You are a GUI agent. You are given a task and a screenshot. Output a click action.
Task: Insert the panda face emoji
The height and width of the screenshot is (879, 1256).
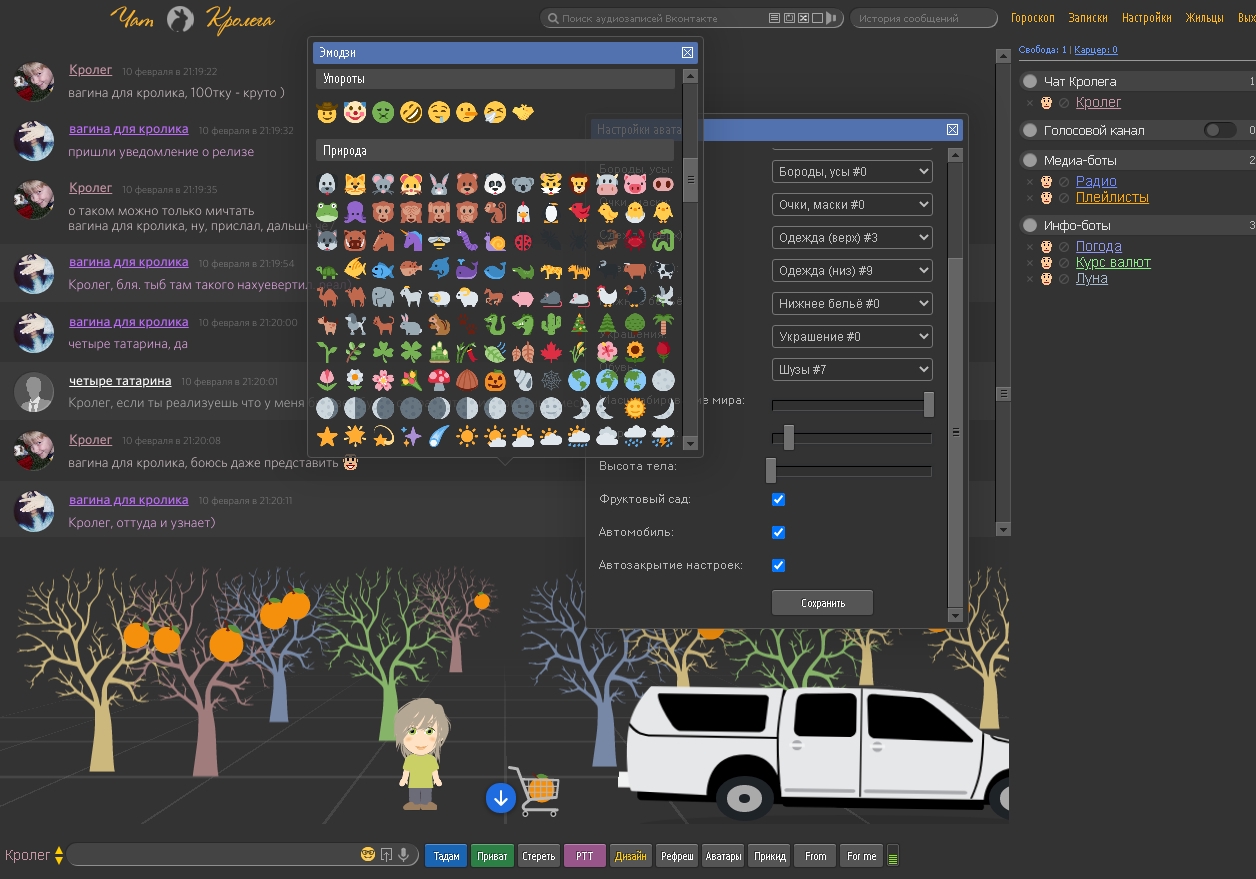click(494, 184)
